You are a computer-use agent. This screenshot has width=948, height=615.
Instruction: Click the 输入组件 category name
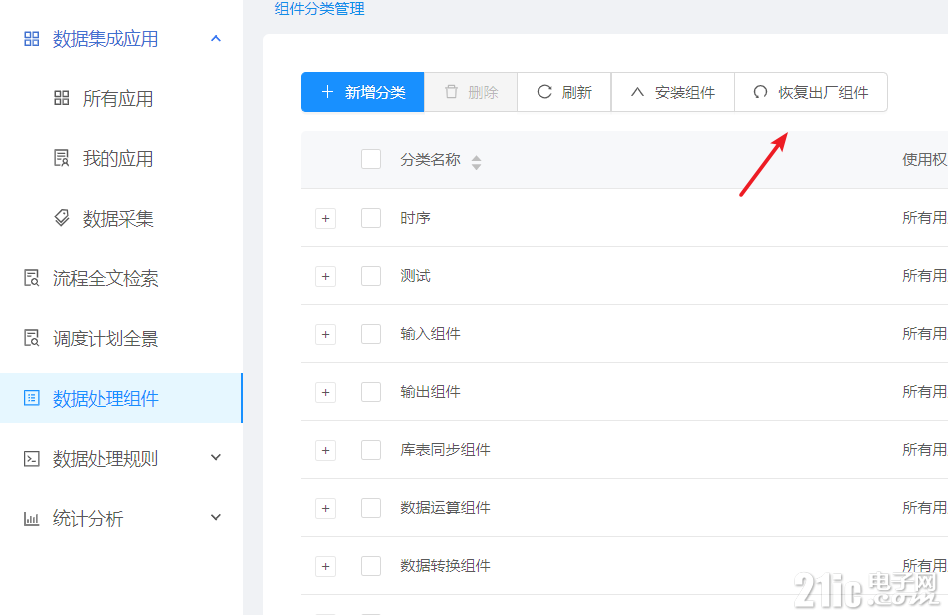tap(430, 334)
